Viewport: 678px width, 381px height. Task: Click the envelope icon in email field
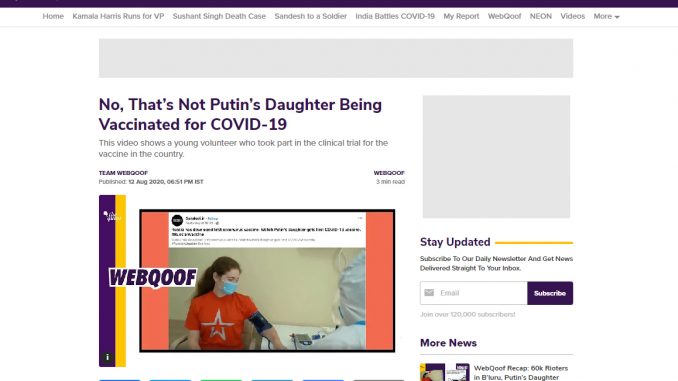pos(429,293)
